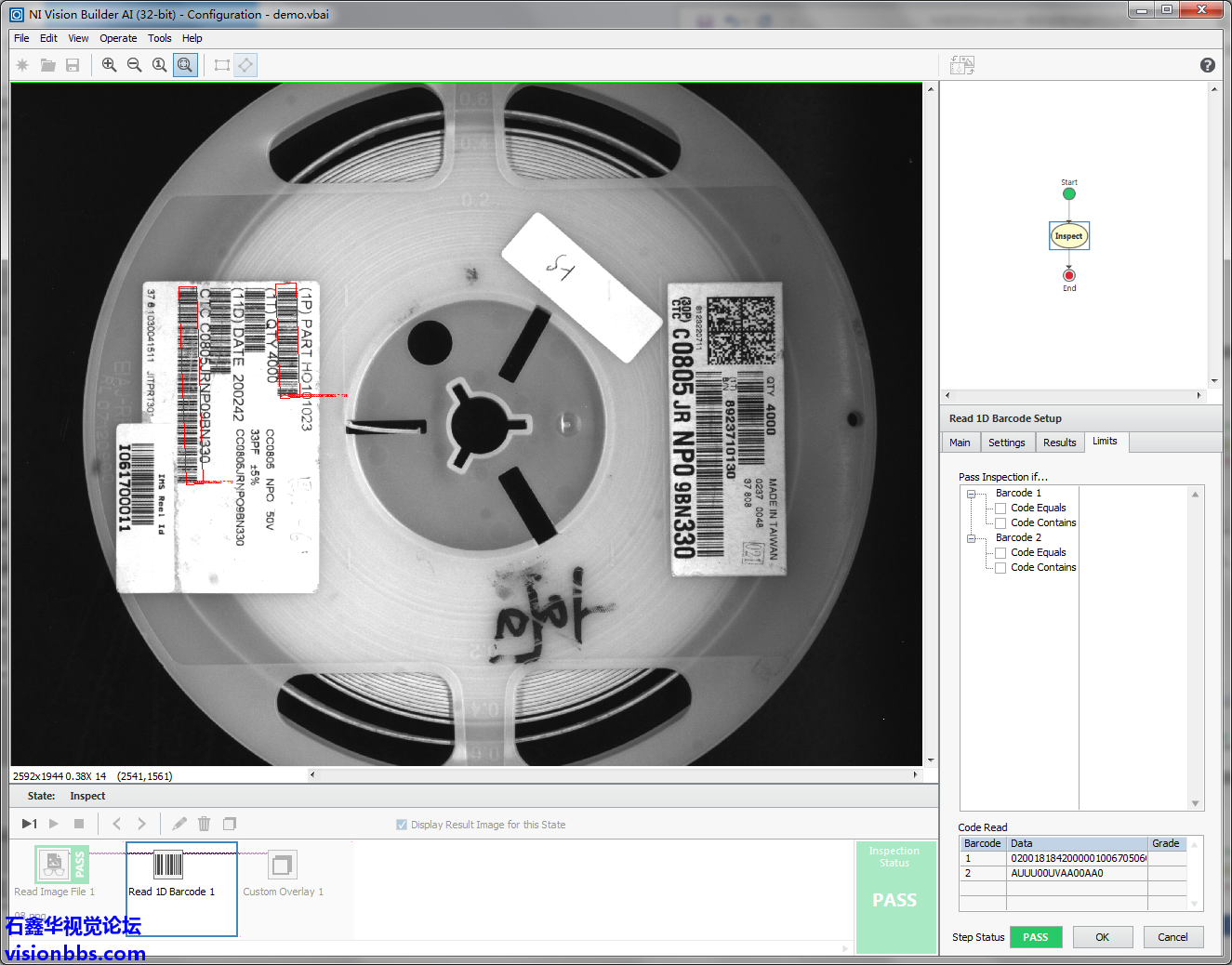Click the Zoom In magnifier icon

click(x=110, y=65)
